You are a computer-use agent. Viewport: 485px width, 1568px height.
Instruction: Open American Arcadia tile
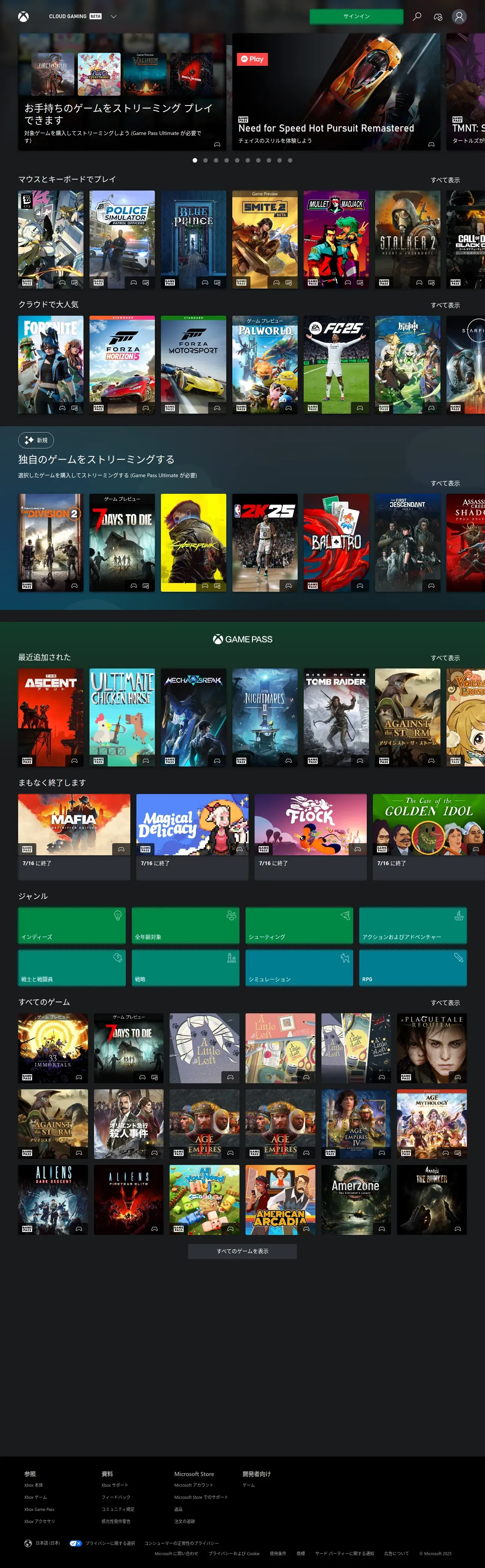pyautogui.click(x=280, y=1200)
